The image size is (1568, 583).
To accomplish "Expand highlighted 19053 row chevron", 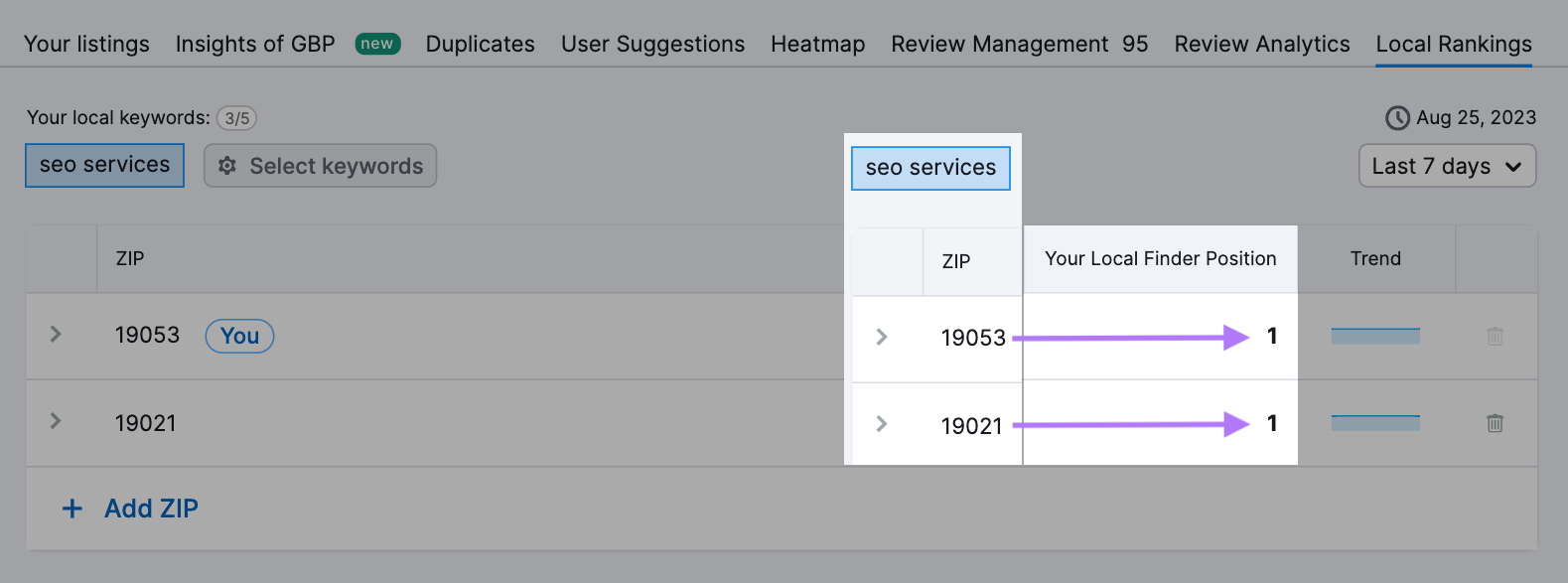I will 882,338.
